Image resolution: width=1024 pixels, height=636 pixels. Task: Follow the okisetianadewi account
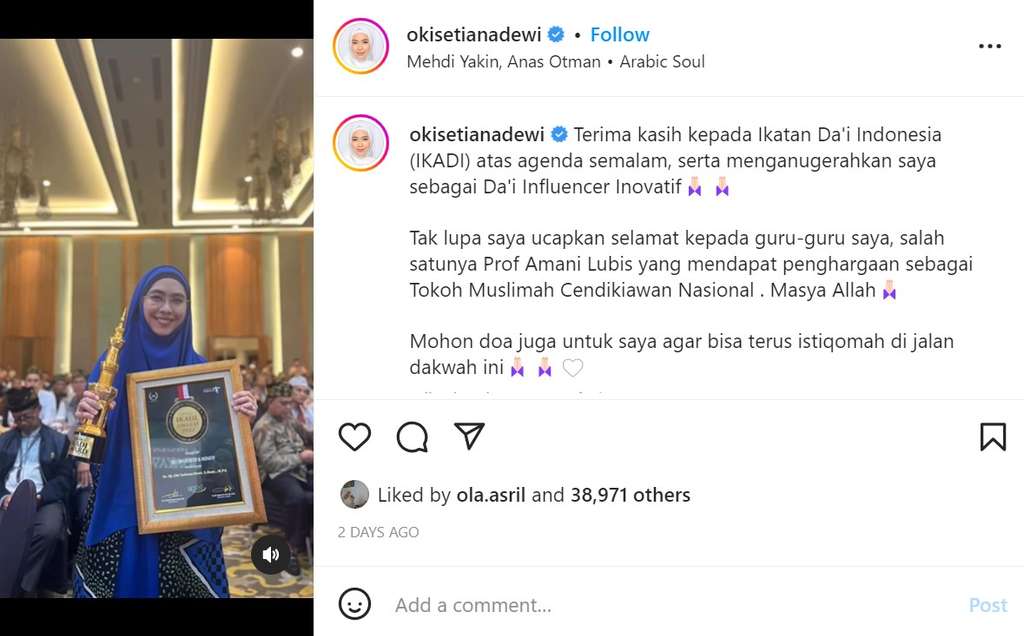pyautogui.click(x=620, y=35)
